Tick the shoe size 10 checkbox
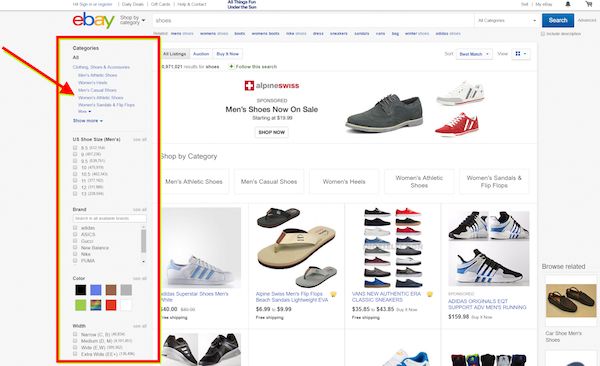 click(x=75, y=167)
